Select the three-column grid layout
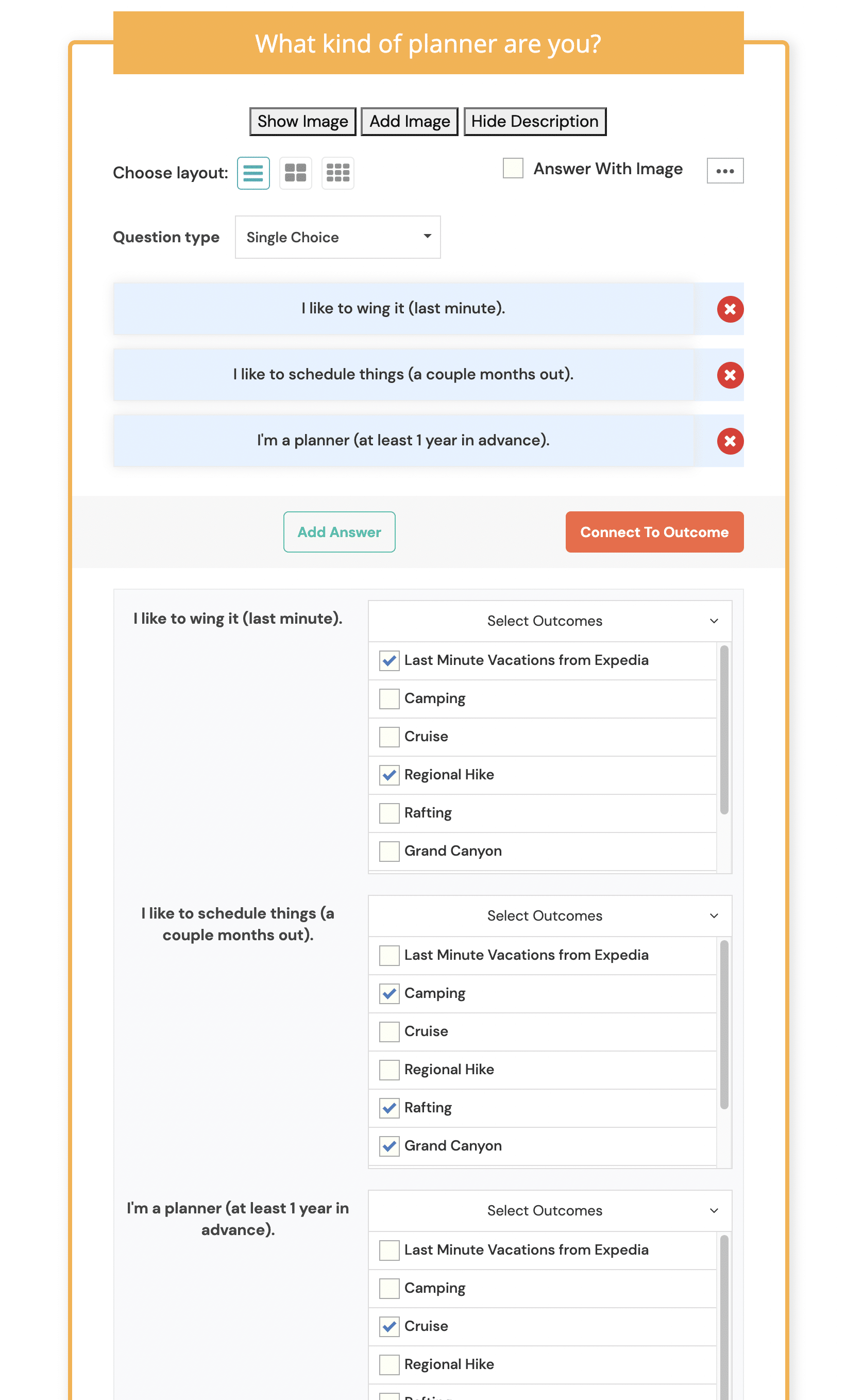 (338, 173)
